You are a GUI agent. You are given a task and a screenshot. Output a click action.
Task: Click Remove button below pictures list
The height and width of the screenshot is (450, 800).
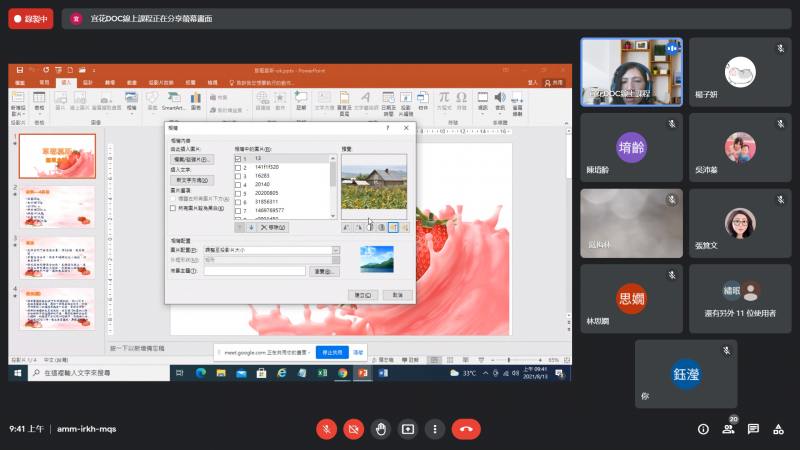[x=273, y=228]
